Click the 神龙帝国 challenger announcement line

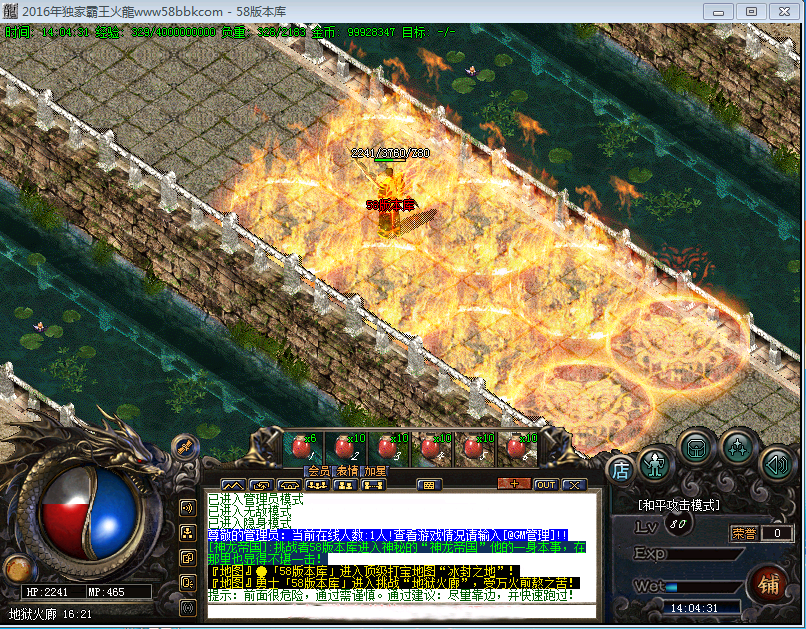pos(396,553)
